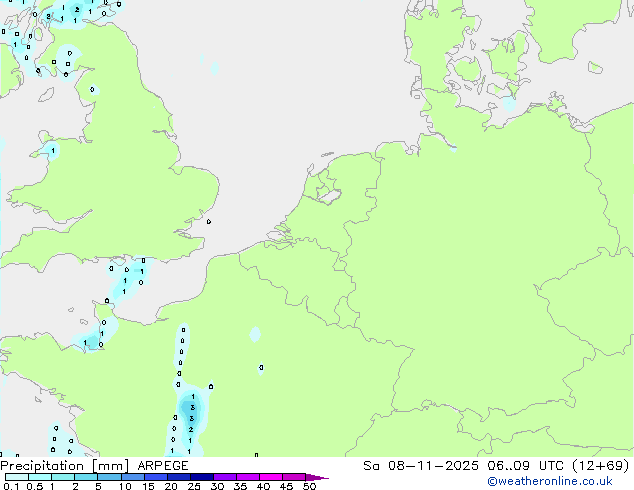Screen dimensions: 634x490
Task: Click the '30' legend scale label
Action: [217, 486]
